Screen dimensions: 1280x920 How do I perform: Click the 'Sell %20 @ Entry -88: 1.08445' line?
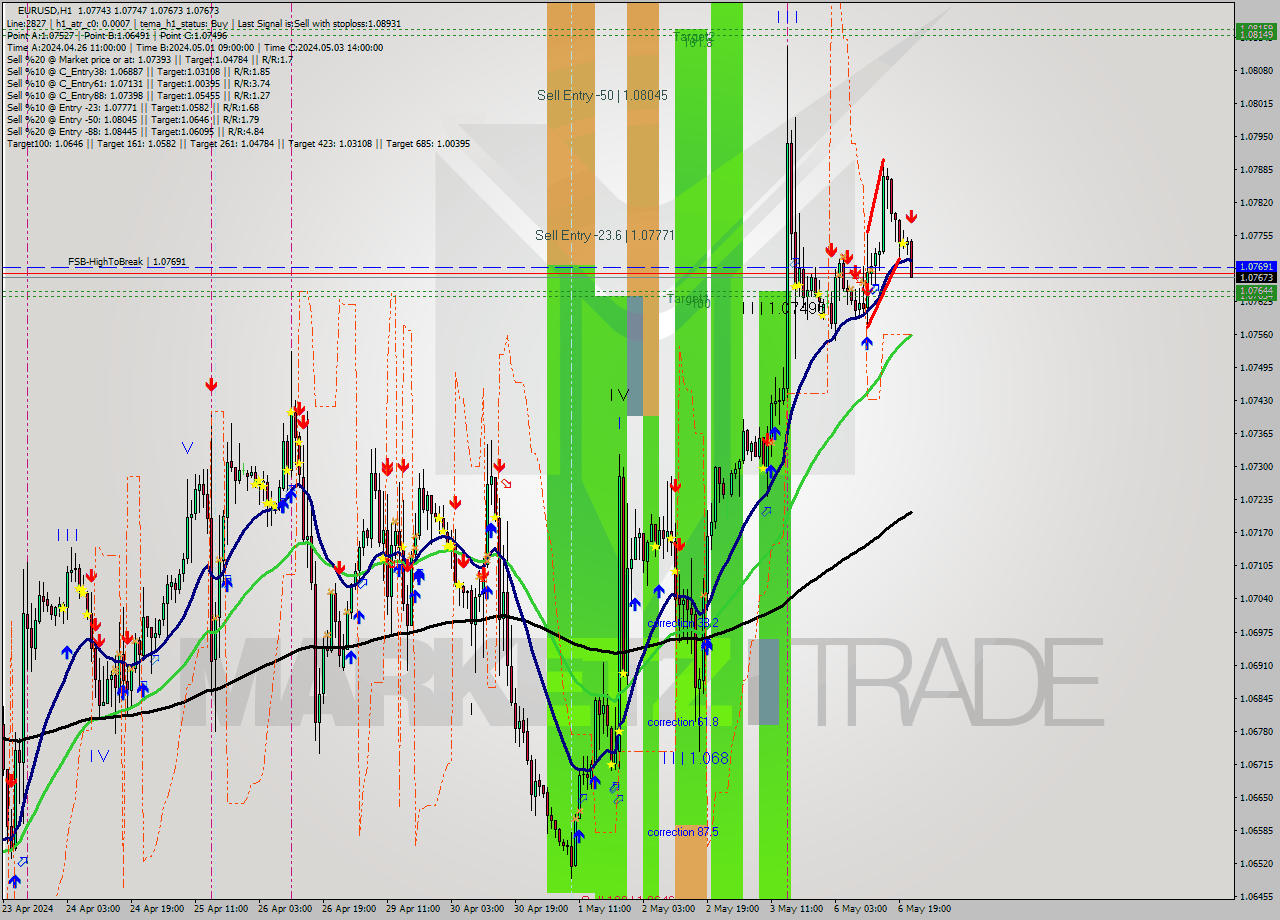(x=135, y=131)
